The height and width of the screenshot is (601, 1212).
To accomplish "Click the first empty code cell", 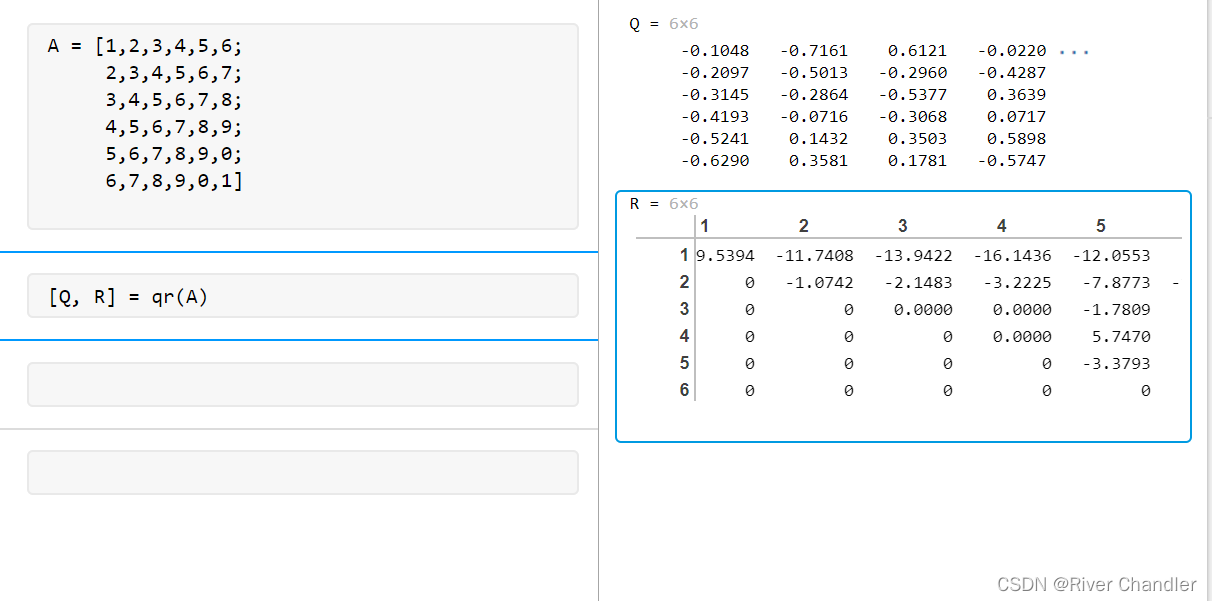I will [x=302, y=384].
